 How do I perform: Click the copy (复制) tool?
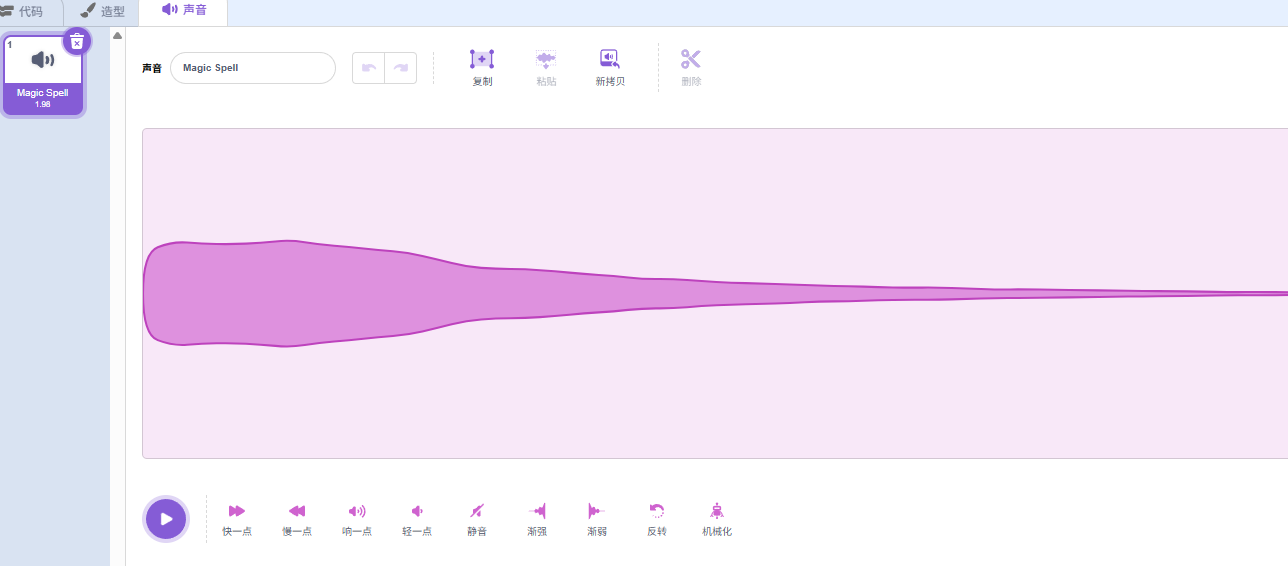coord(482,60)
